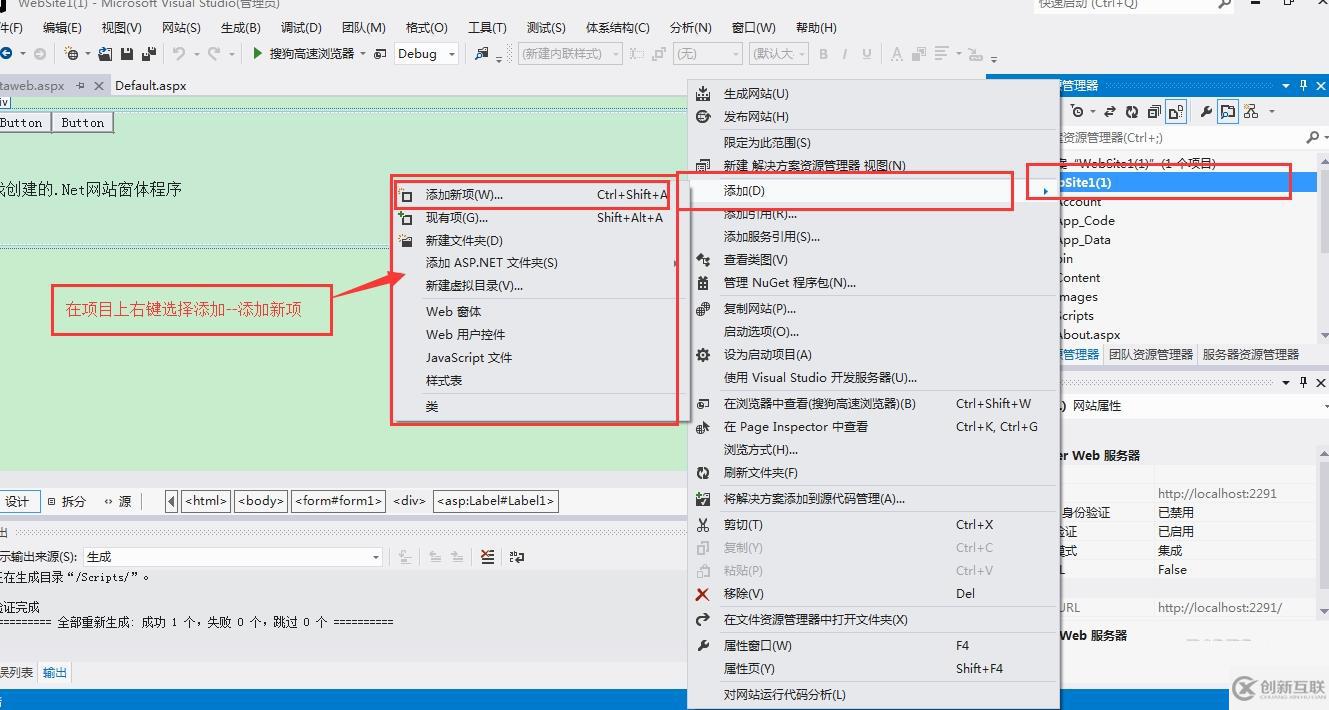Toggle word wrap in the Output panel
The height and width of the screenshot is (710, 1329).
tap(516, 557)
